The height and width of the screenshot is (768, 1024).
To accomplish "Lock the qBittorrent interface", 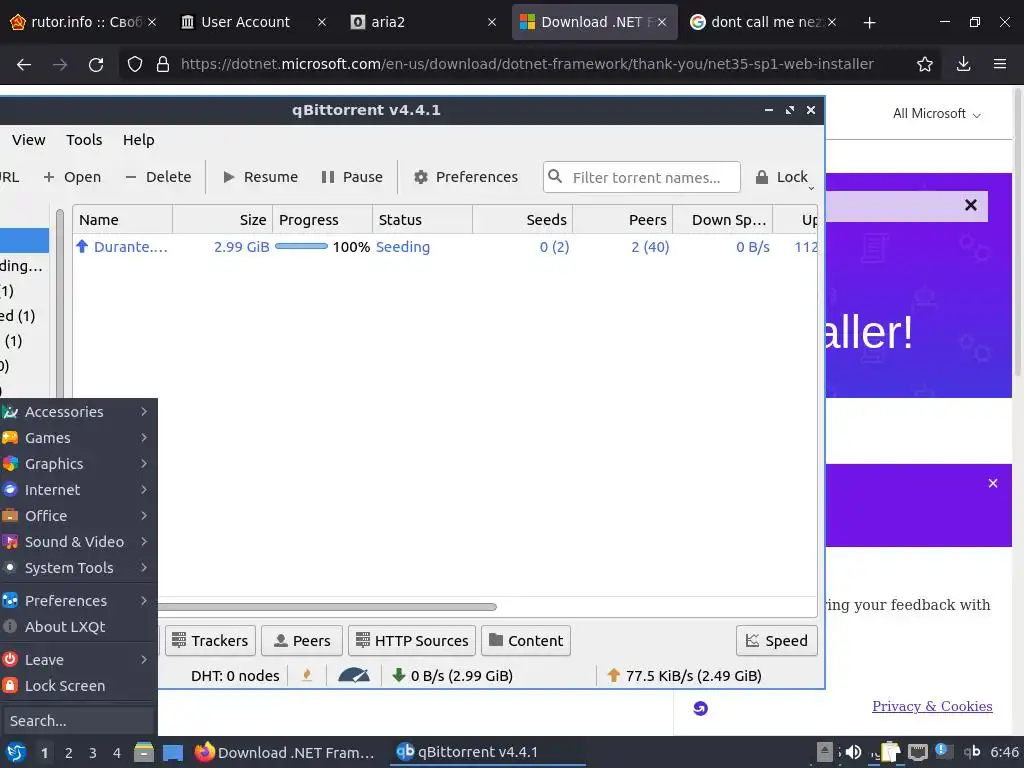I will click(x=782, y=177).
